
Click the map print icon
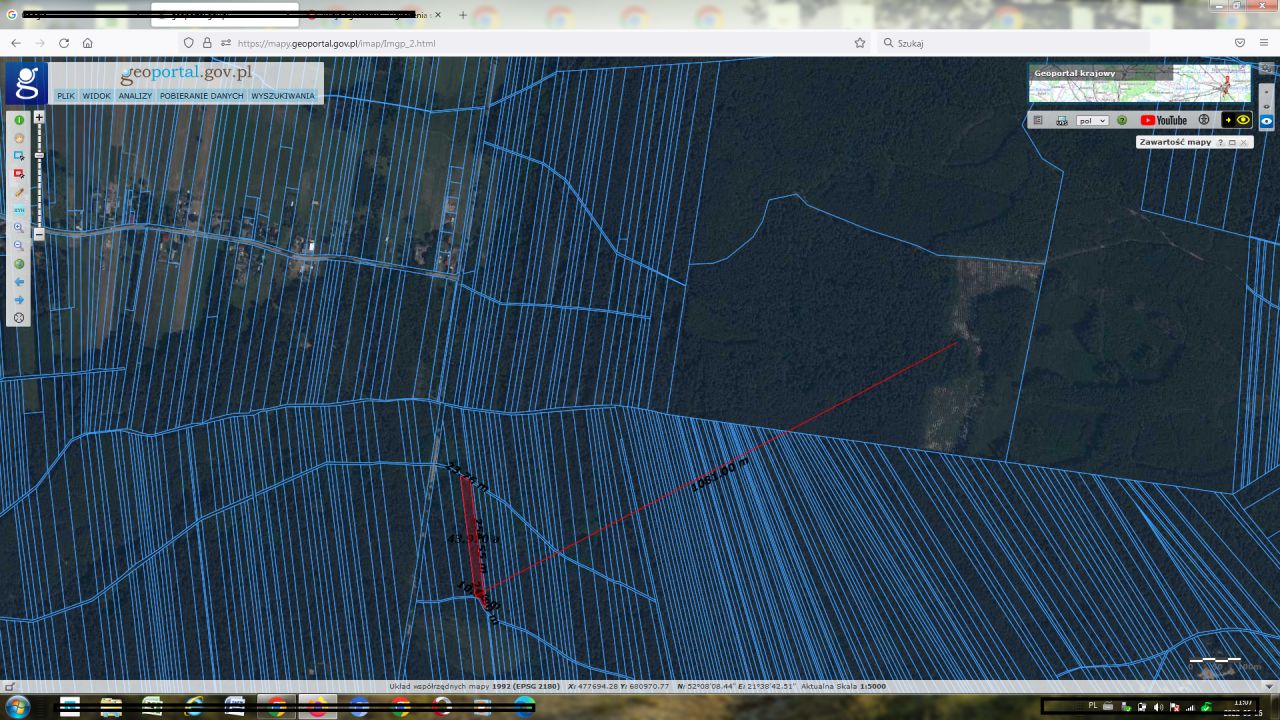pyautogui.click(x=1062, y=120)
